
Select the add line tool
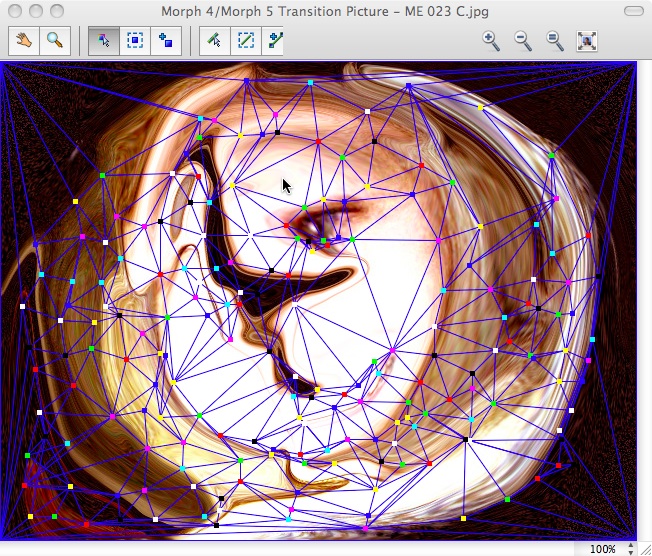click(273, 40)
